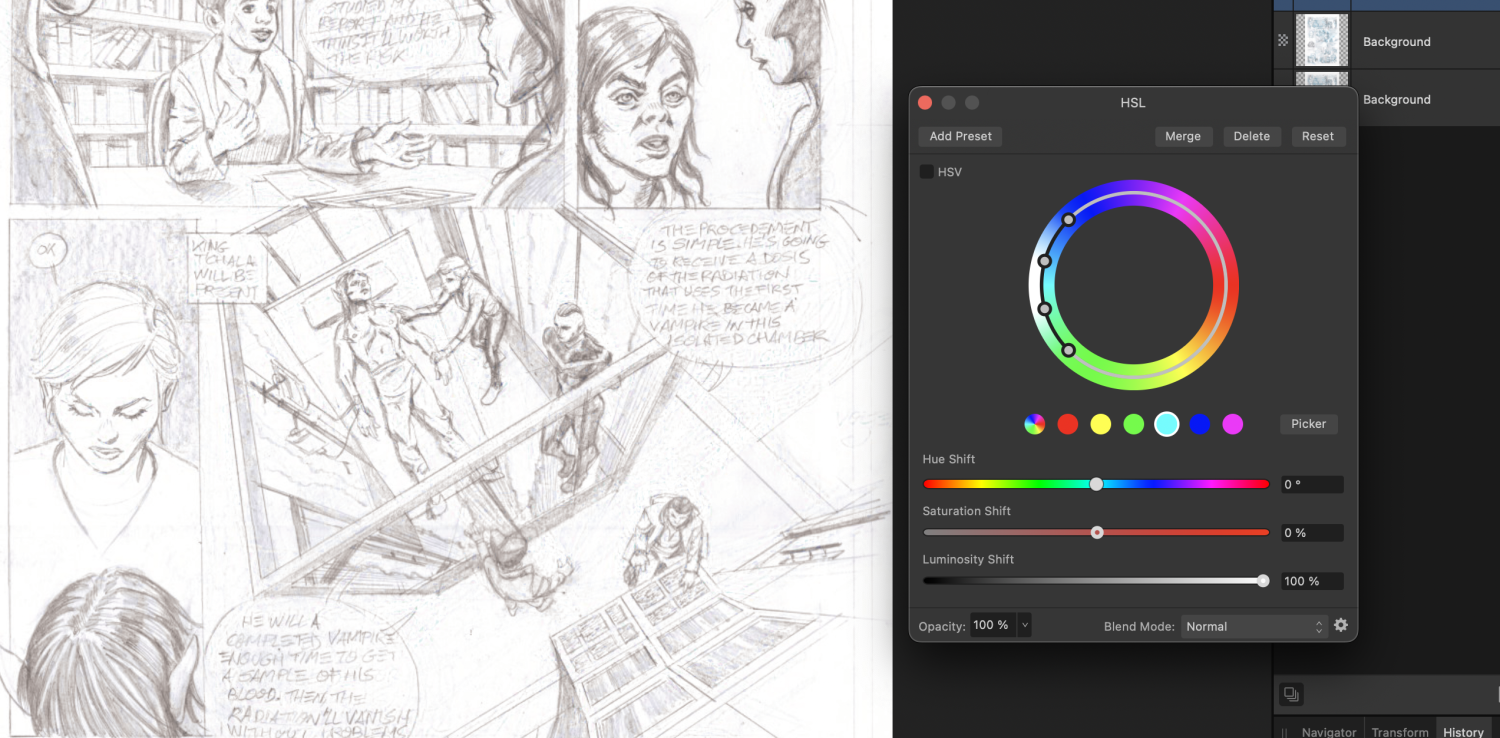Switch to the Transform tab

click(x=1400, y=732)
